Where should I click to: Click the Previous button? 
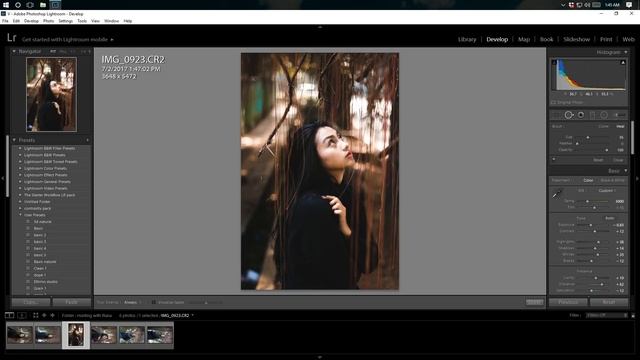[x=568, y=302]
